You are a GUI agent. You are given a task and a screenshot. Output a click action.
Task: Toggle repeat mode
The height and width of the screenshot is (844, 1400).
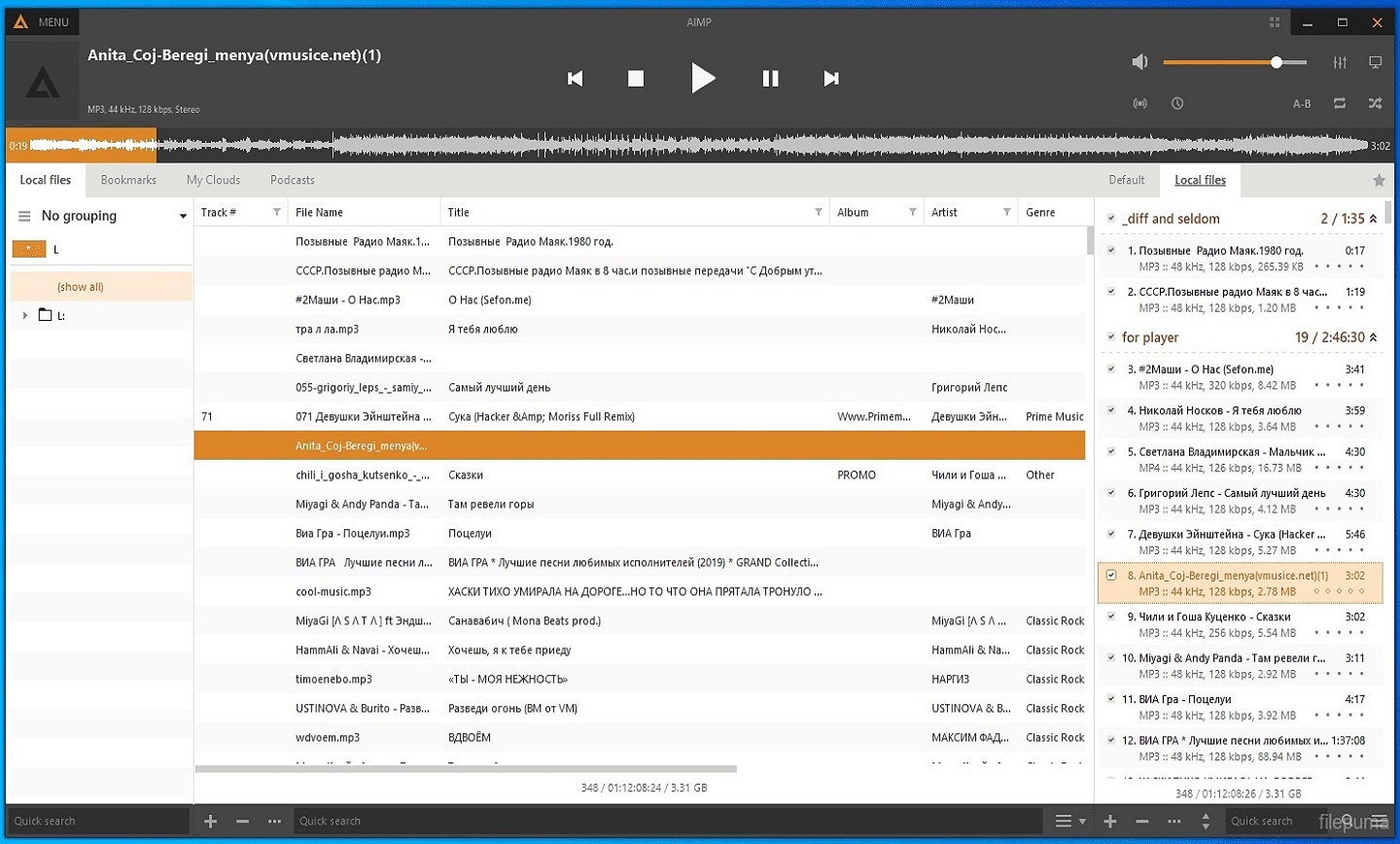click(1340, 103)
